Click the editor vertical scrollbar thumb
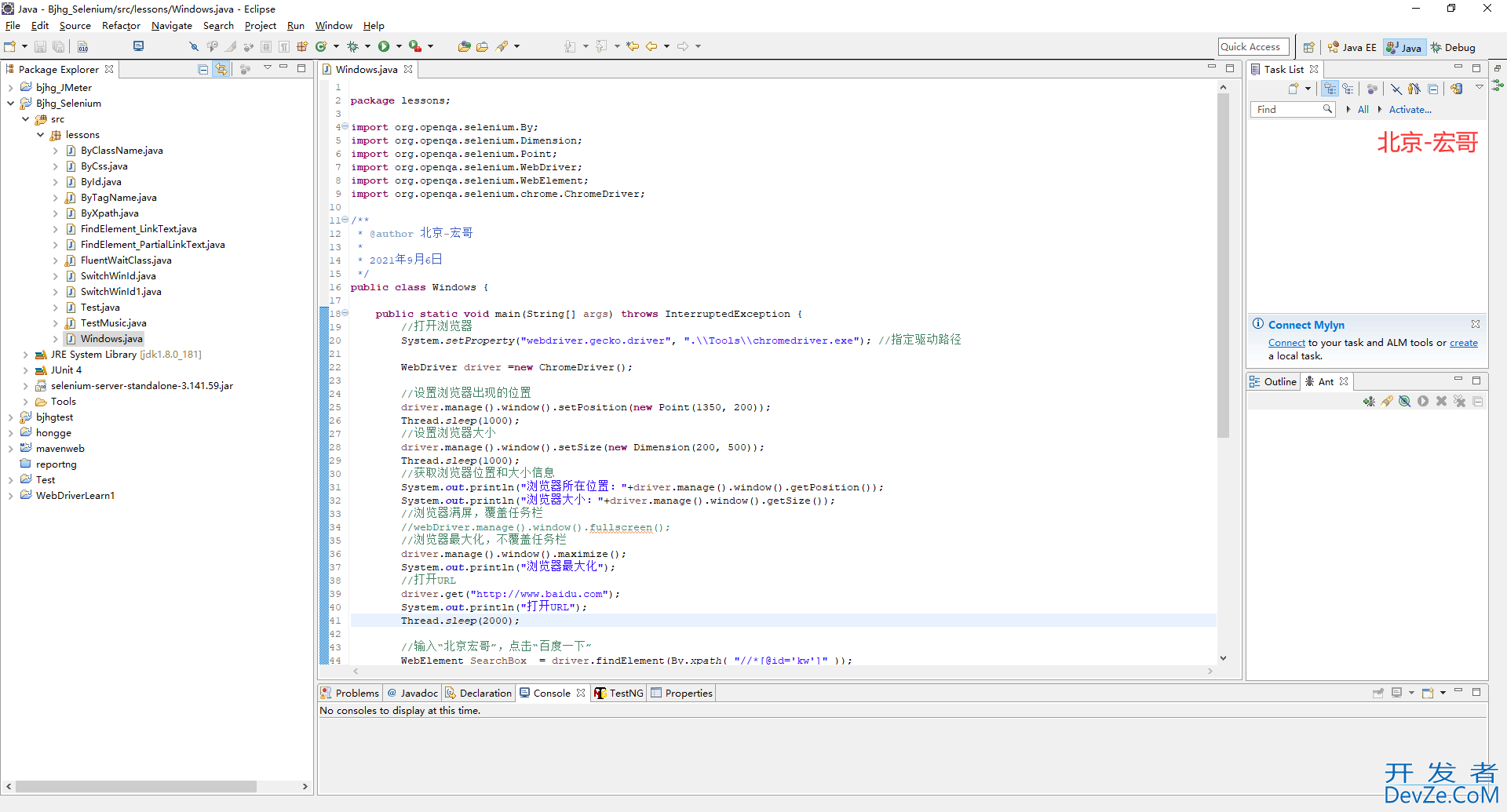The width and height of the screenshot is (1507, 812). [x=1223, y=265]
